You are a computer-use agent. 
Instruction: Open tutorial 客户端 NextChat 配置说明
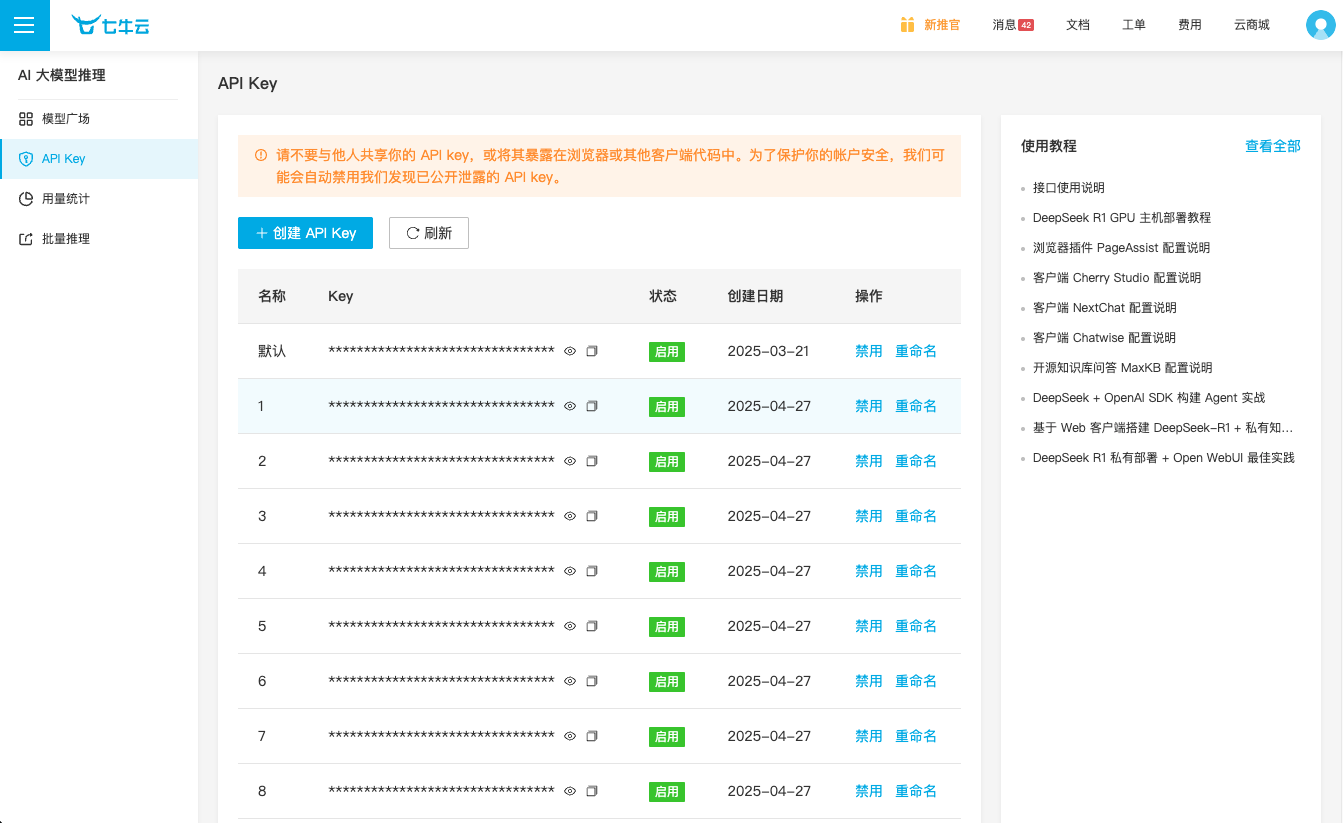1105,308
